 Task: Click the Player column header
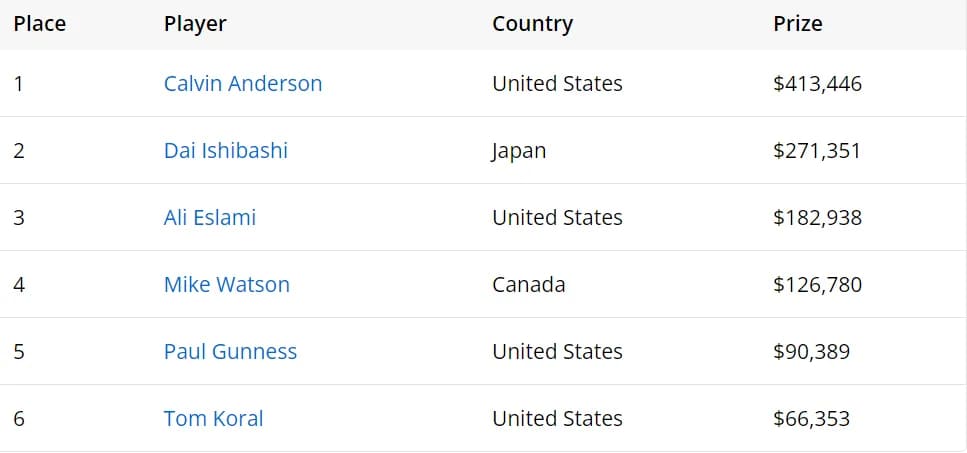[x=195, y=24]
